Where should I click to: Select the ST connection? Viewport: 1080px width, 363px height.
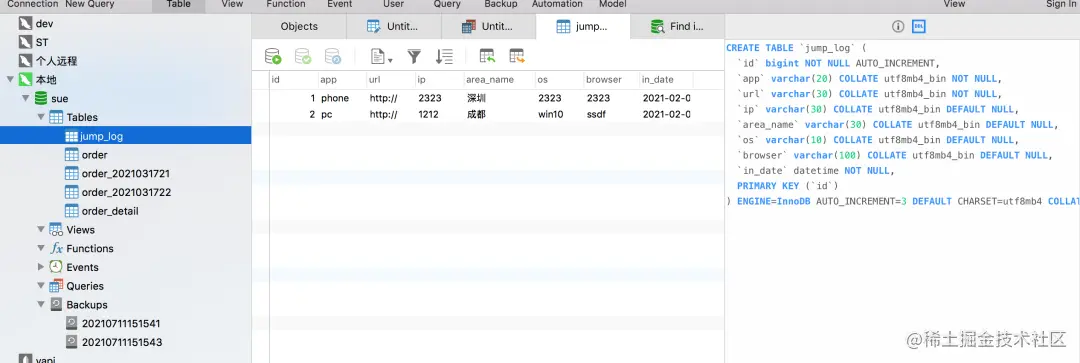[x=42, y=42]
